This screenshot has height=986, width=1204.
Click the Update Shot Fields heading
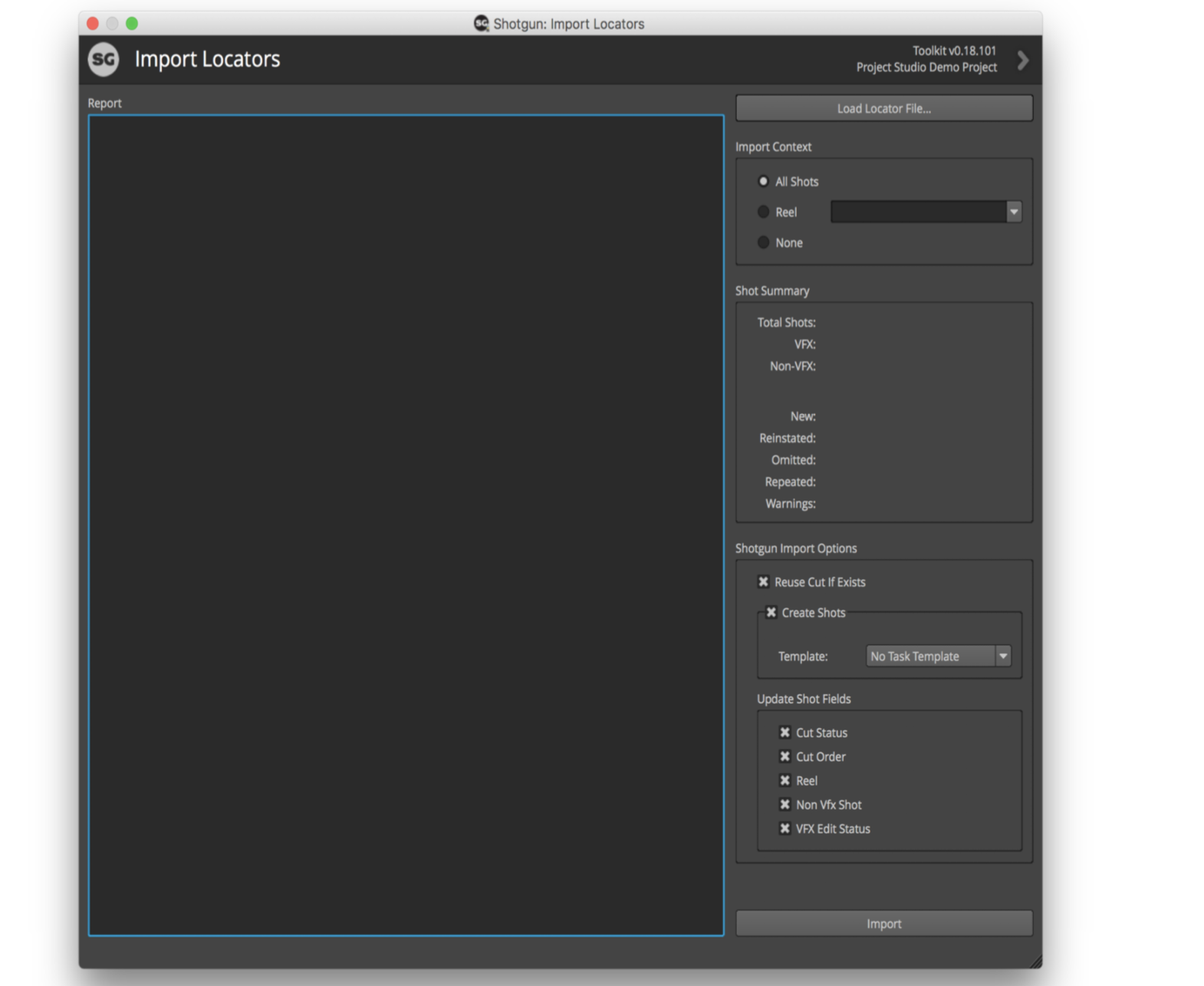point(804,699)
